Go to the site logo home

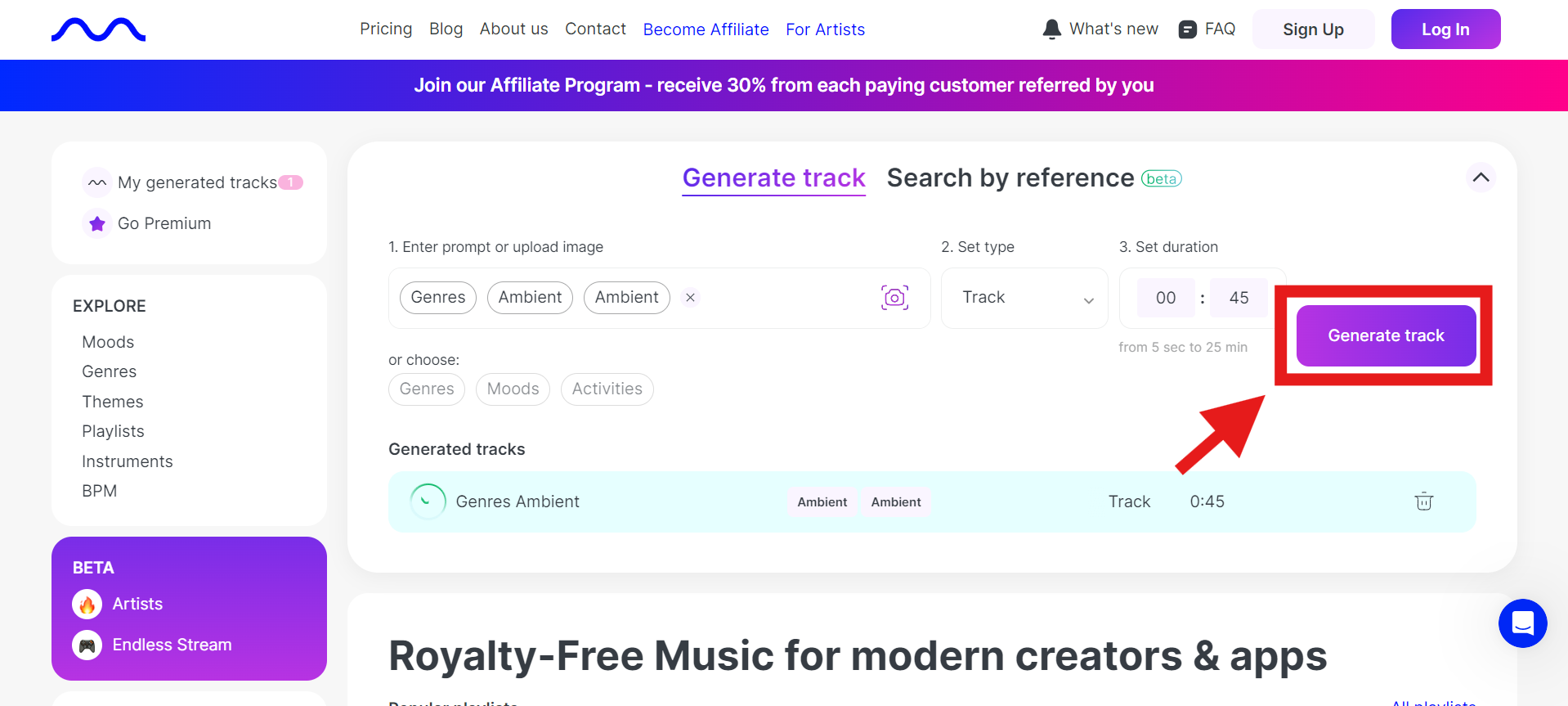pos(98,29)
